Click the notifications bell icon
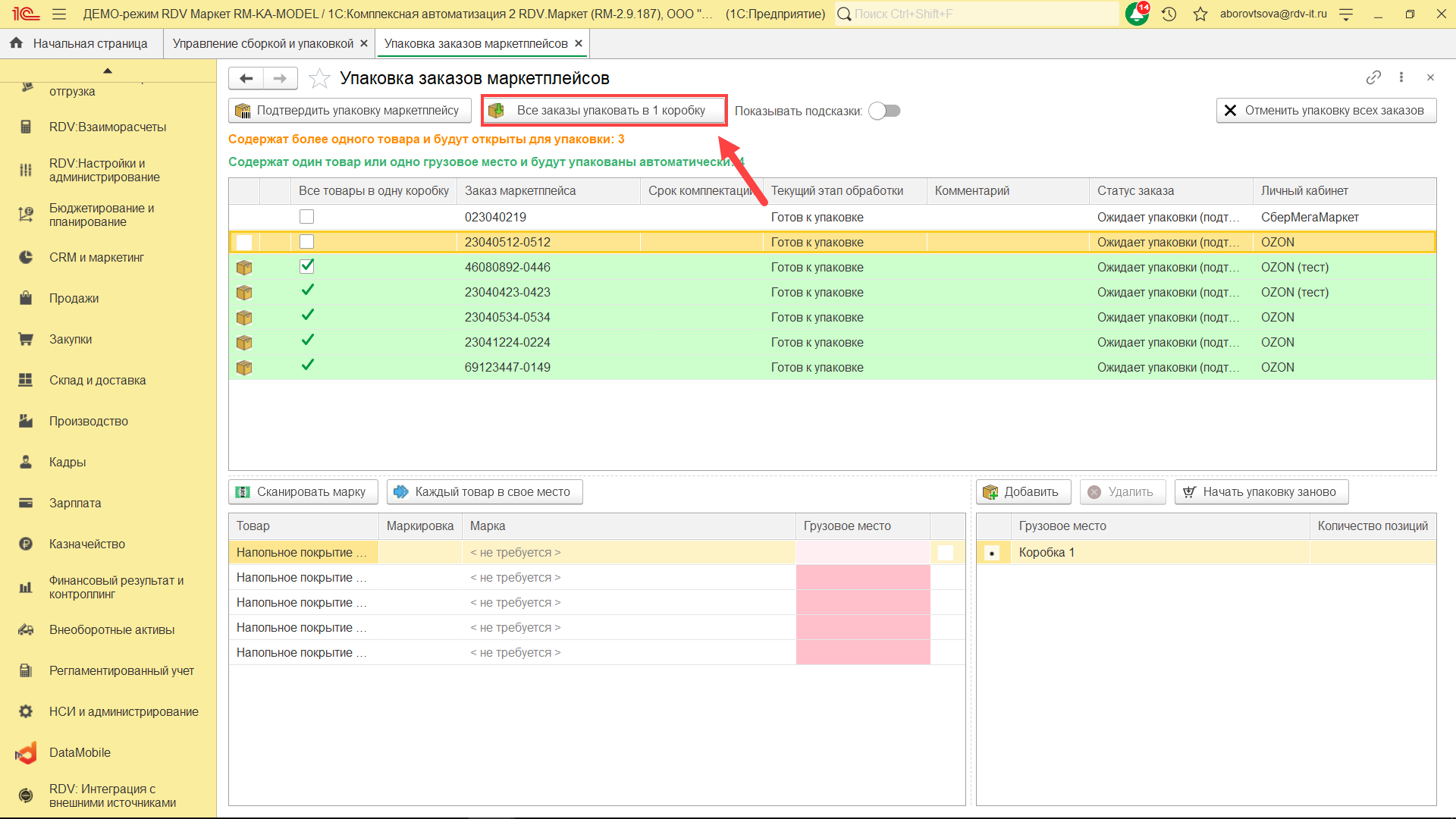 click(x=1136, y=14)
